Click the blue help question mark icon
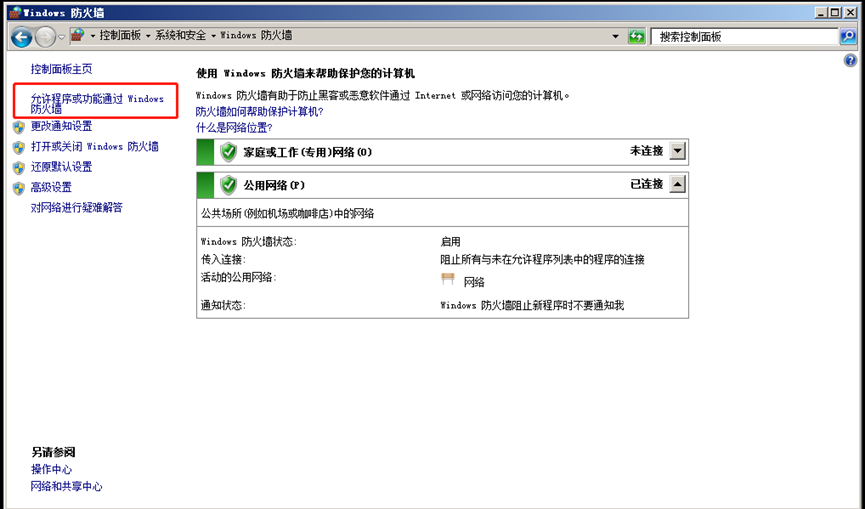This screenshot has height=509, width=865. click(x=851, y=61)
